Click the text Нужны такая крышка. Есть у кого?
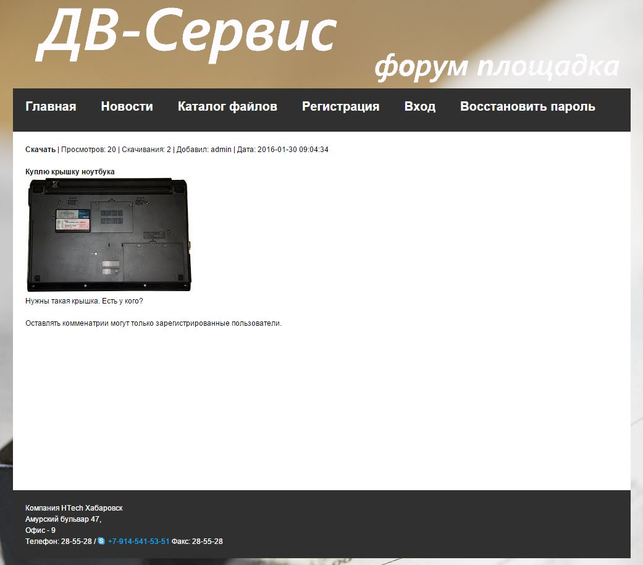Screen dimensions: 643x565 84,301
